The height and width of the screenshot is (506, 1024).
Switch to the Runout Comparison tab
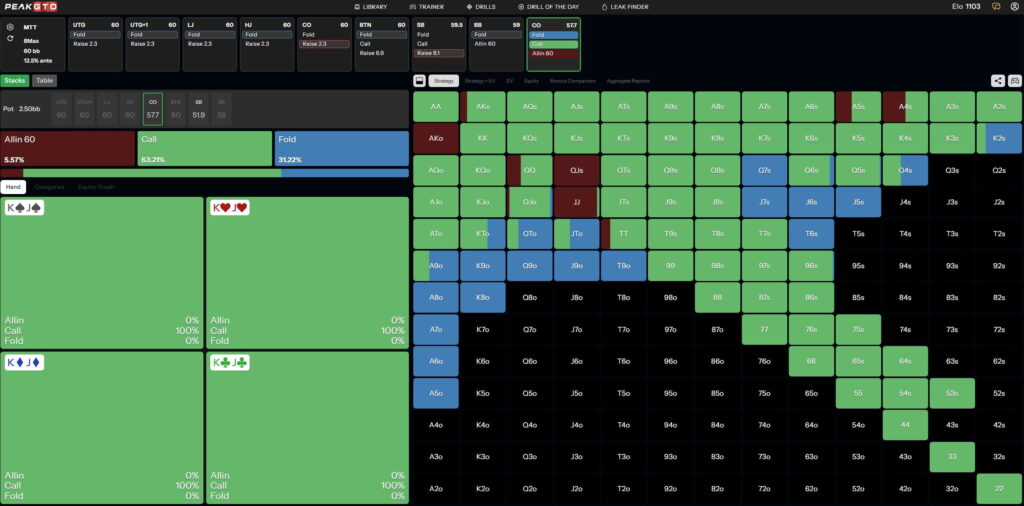pos(574,81)
